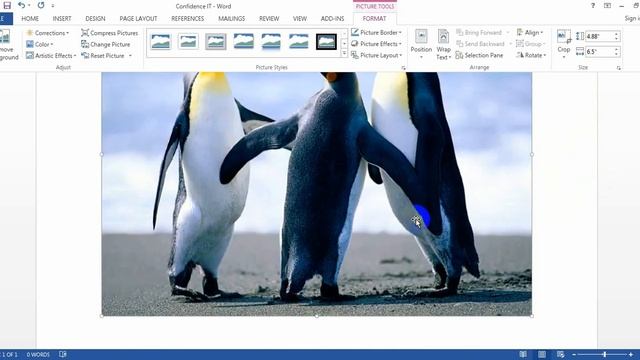Open the Picture Effects dropdown
Viewport: 640px width, 360px height.
click(376, 44)
